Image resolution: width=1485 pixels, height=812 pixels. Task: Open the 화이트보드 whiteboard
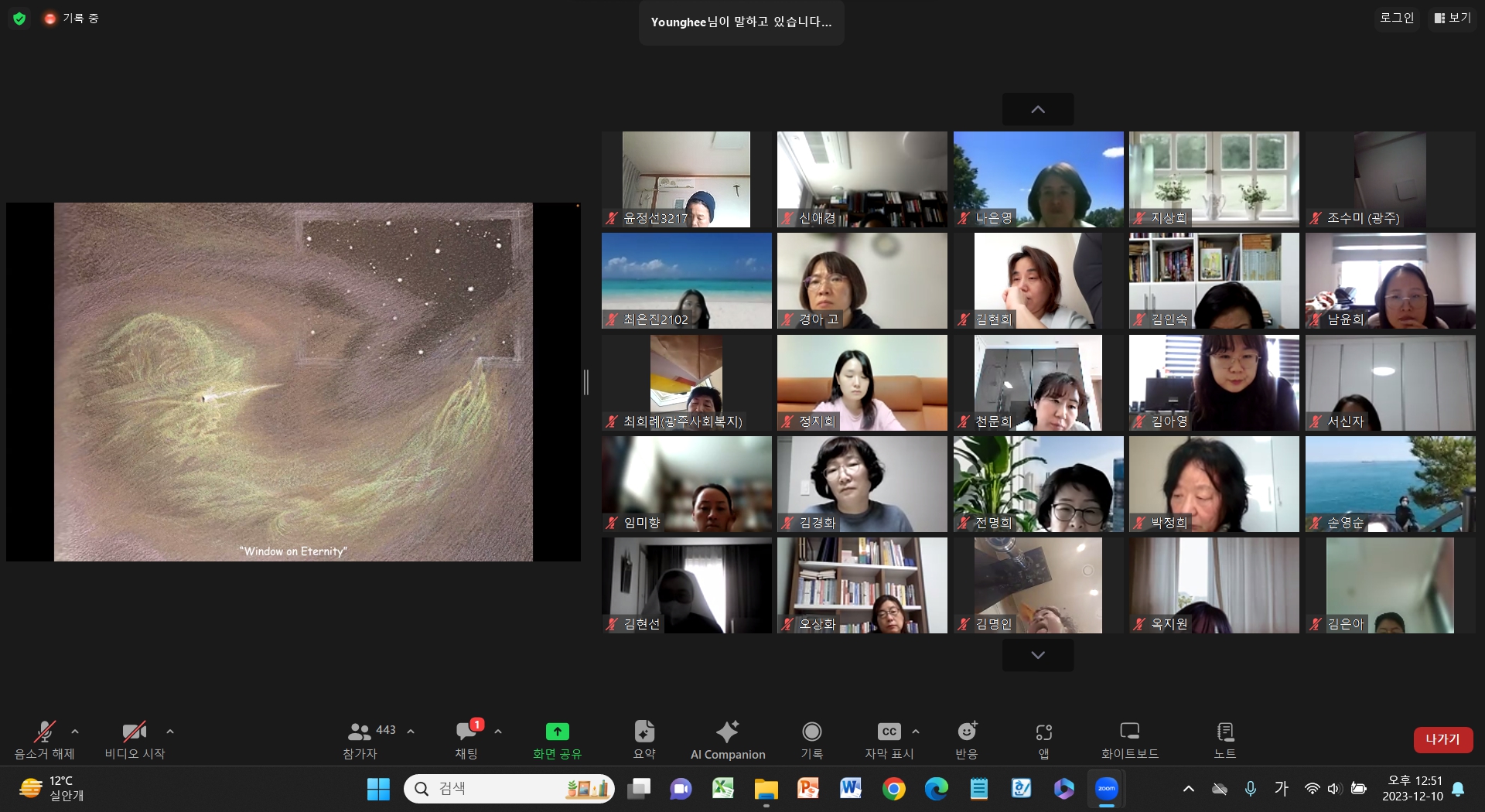click(1130, 740)
